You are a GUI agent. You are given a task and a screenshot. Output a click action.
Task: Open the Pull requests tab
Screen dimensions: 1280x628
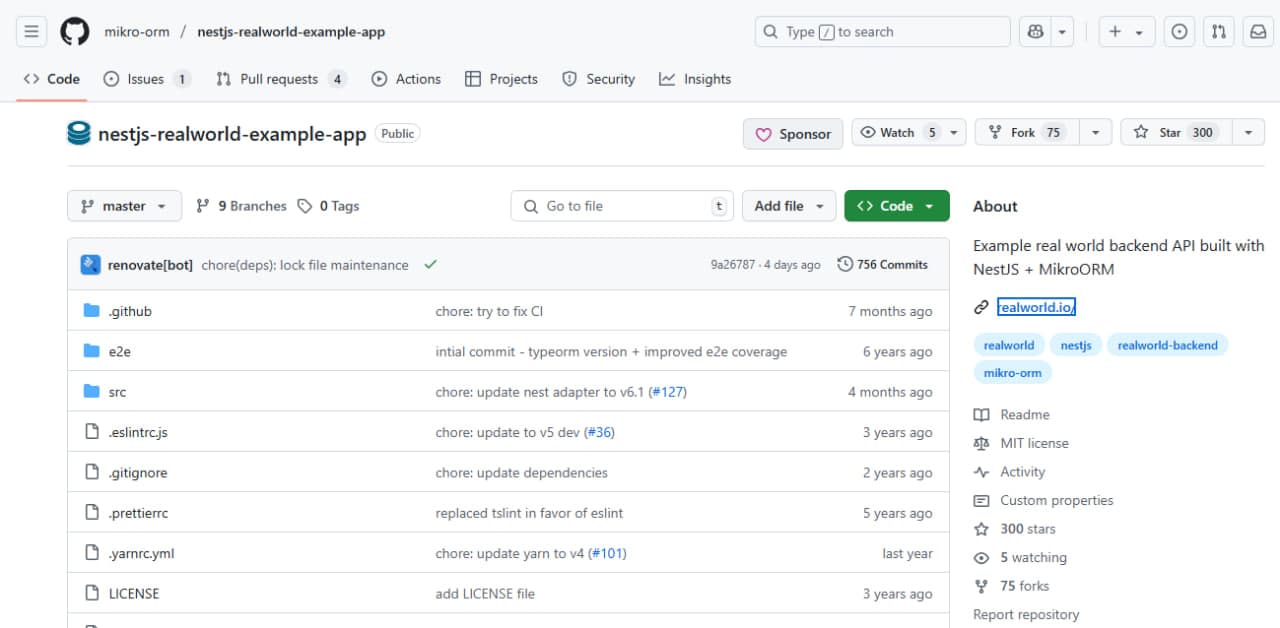(281, 79)
